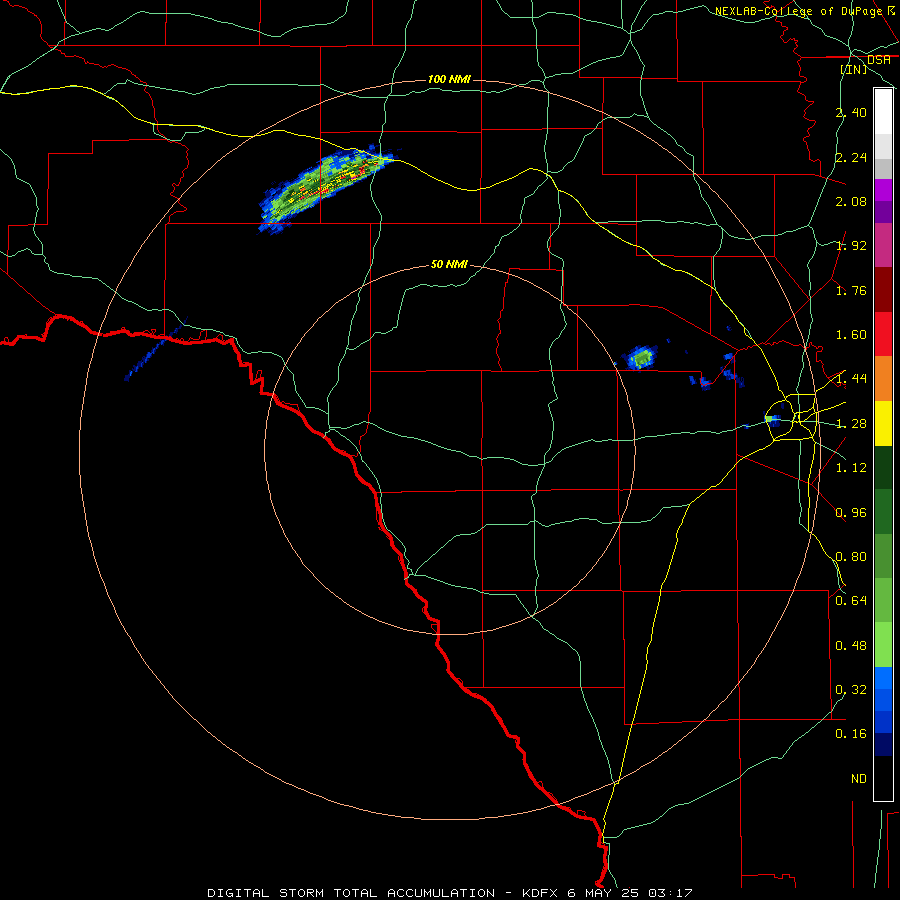This screenshot has height=900, width=900.
Task: Click the small green rainfall cell in east
Action: (x=641, y=358)
